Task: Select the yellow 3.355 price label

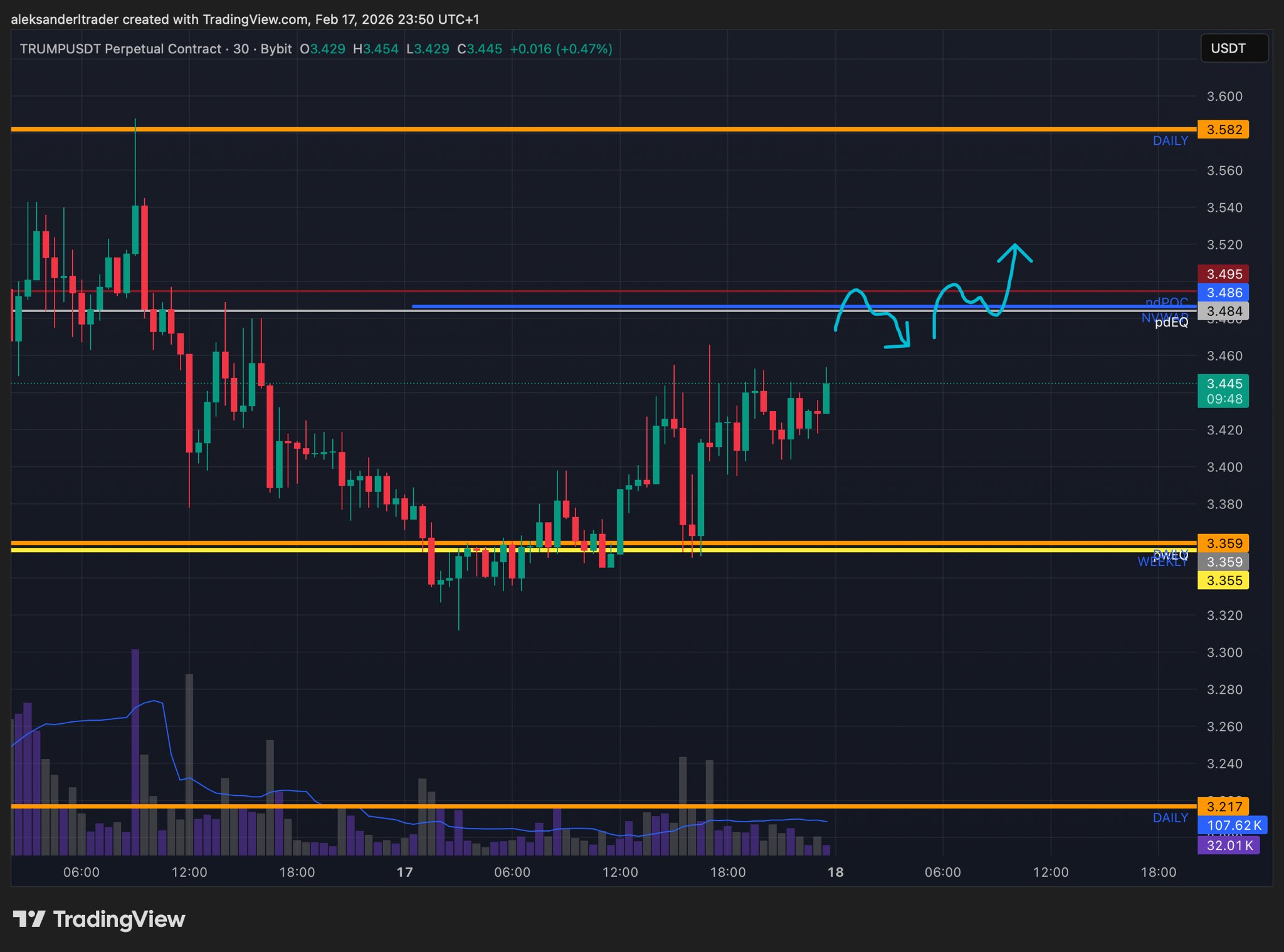Action: click(1223, 580)
